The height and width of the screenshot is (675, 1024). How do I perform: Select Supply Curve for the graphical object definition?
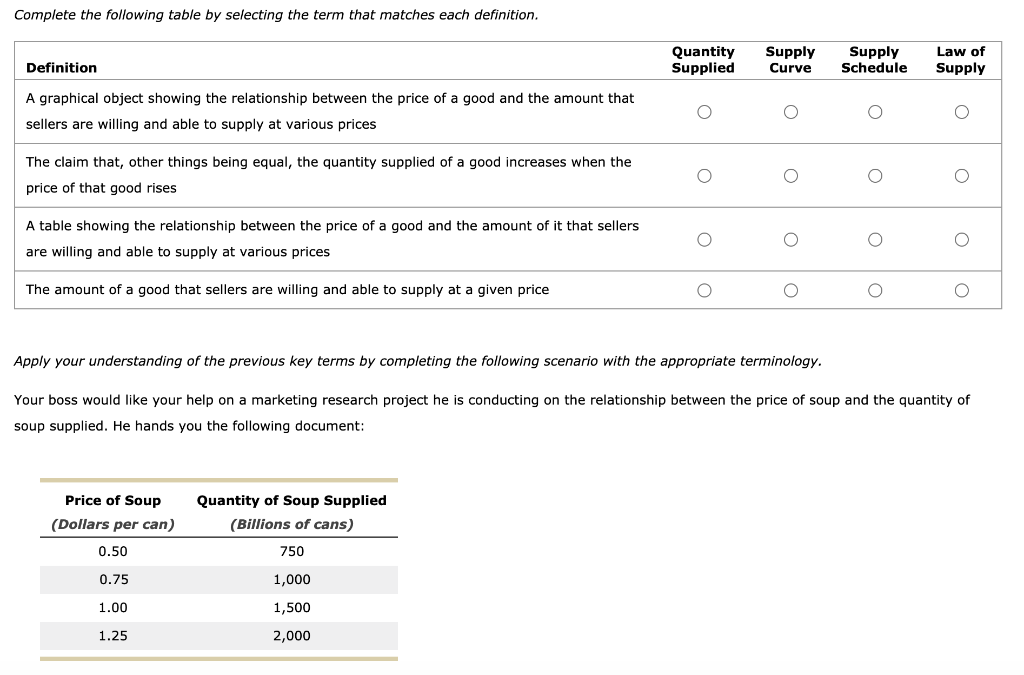tap(791, 111)
